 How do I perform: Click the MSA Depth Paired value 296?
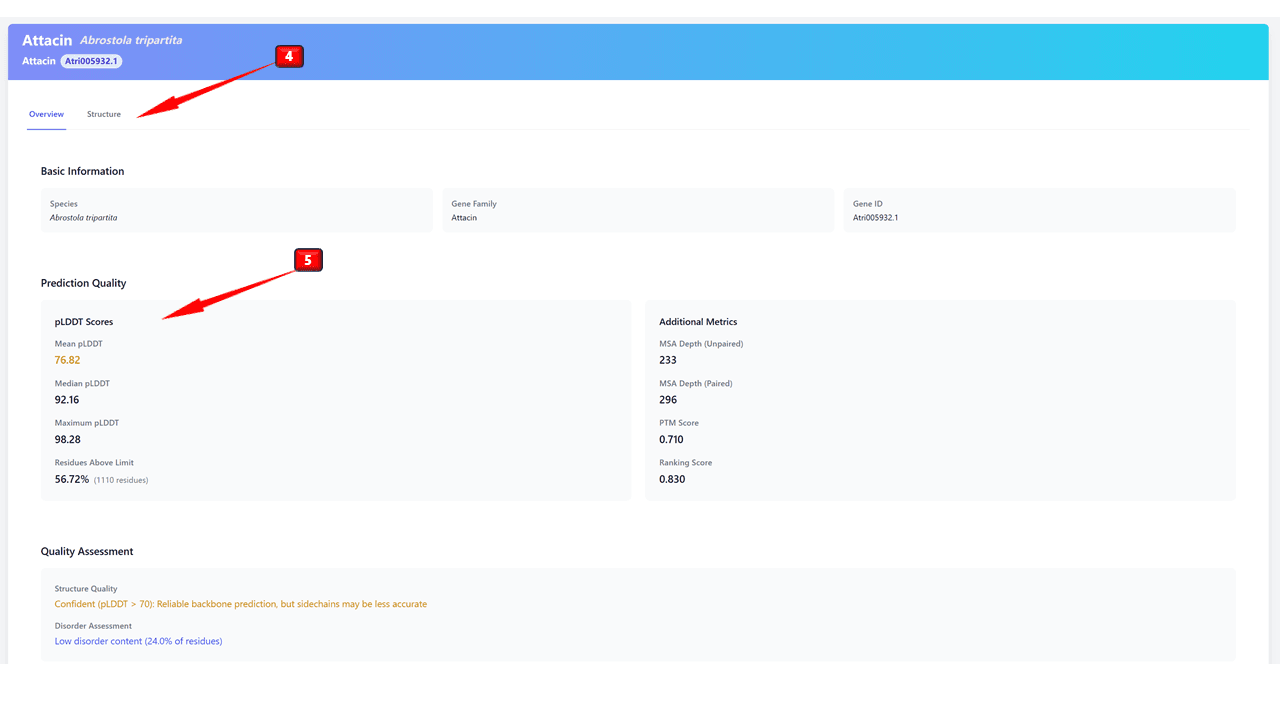[x=667, y=400]
